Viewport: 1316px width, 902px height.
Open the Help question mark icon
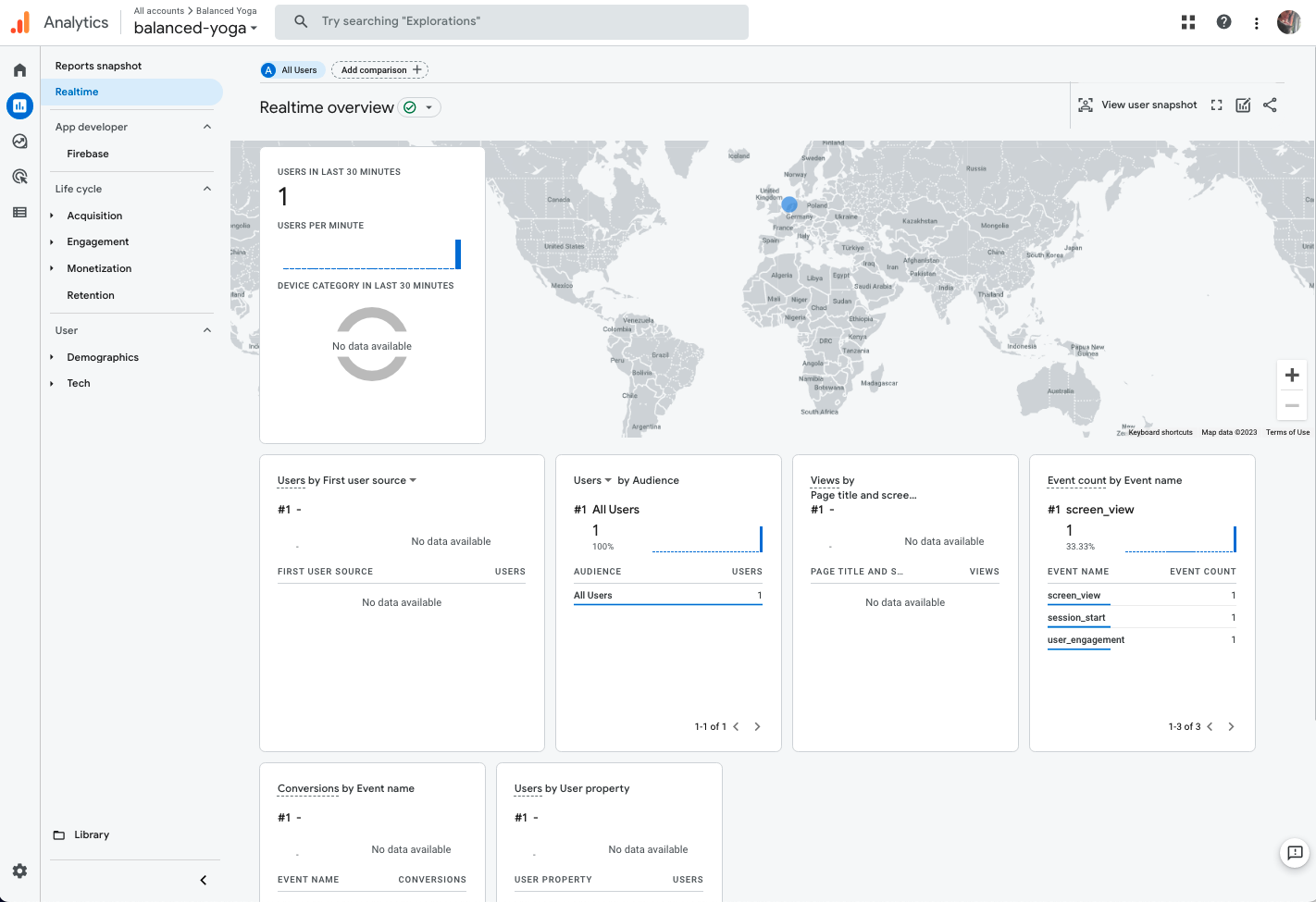(x=1223, y=22)
